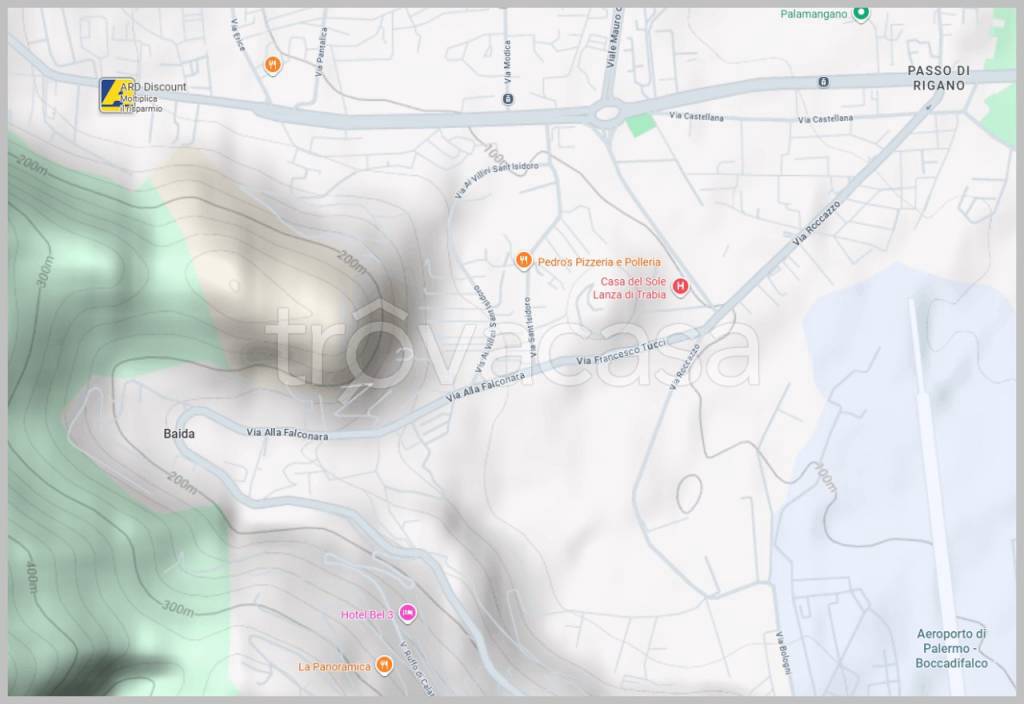Select the restaurant marker near Via Erice
This screenshot has height=704, width=1024.
(x=272, y=65)
